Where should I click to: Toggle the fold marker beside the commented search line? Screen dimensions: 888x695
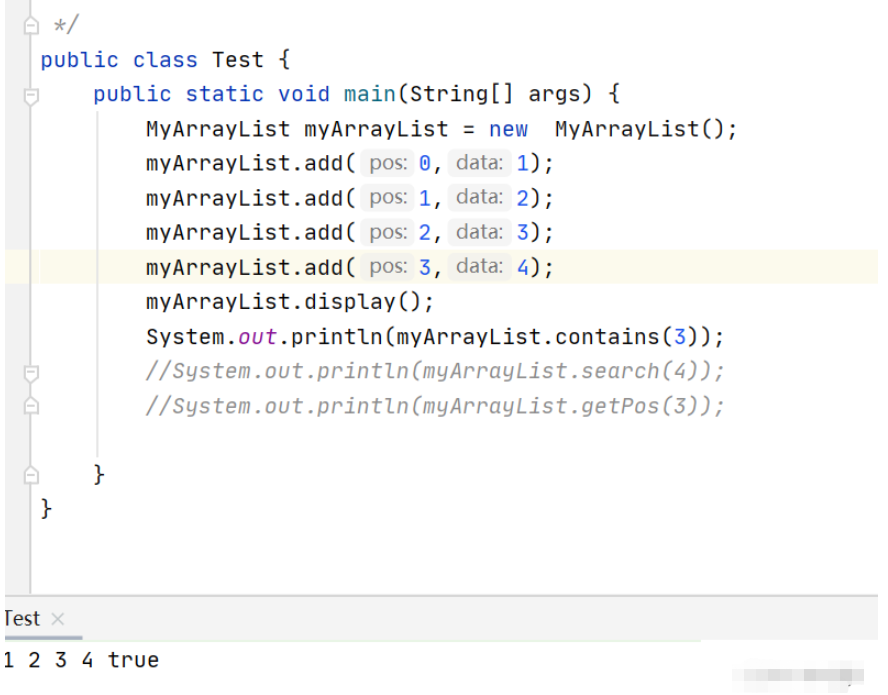tap(31, 374)
